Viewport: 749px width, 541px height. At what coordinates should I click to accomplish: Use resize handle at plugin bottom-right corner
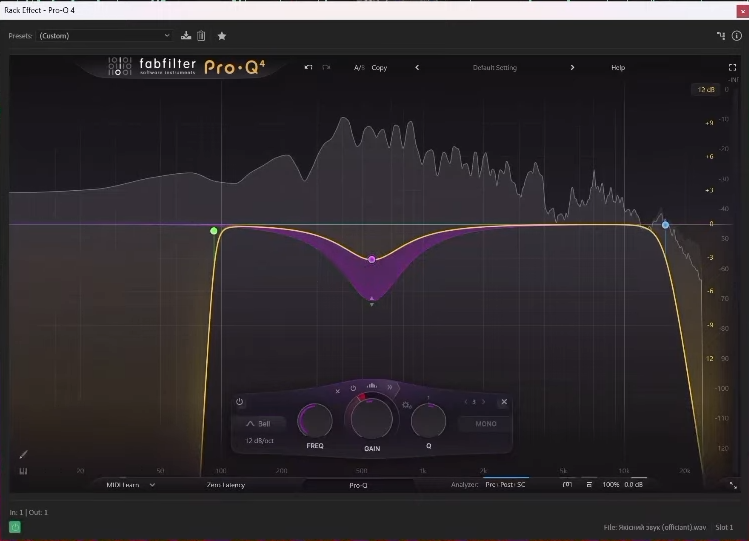pyautogui.click(x=733, y=486)
